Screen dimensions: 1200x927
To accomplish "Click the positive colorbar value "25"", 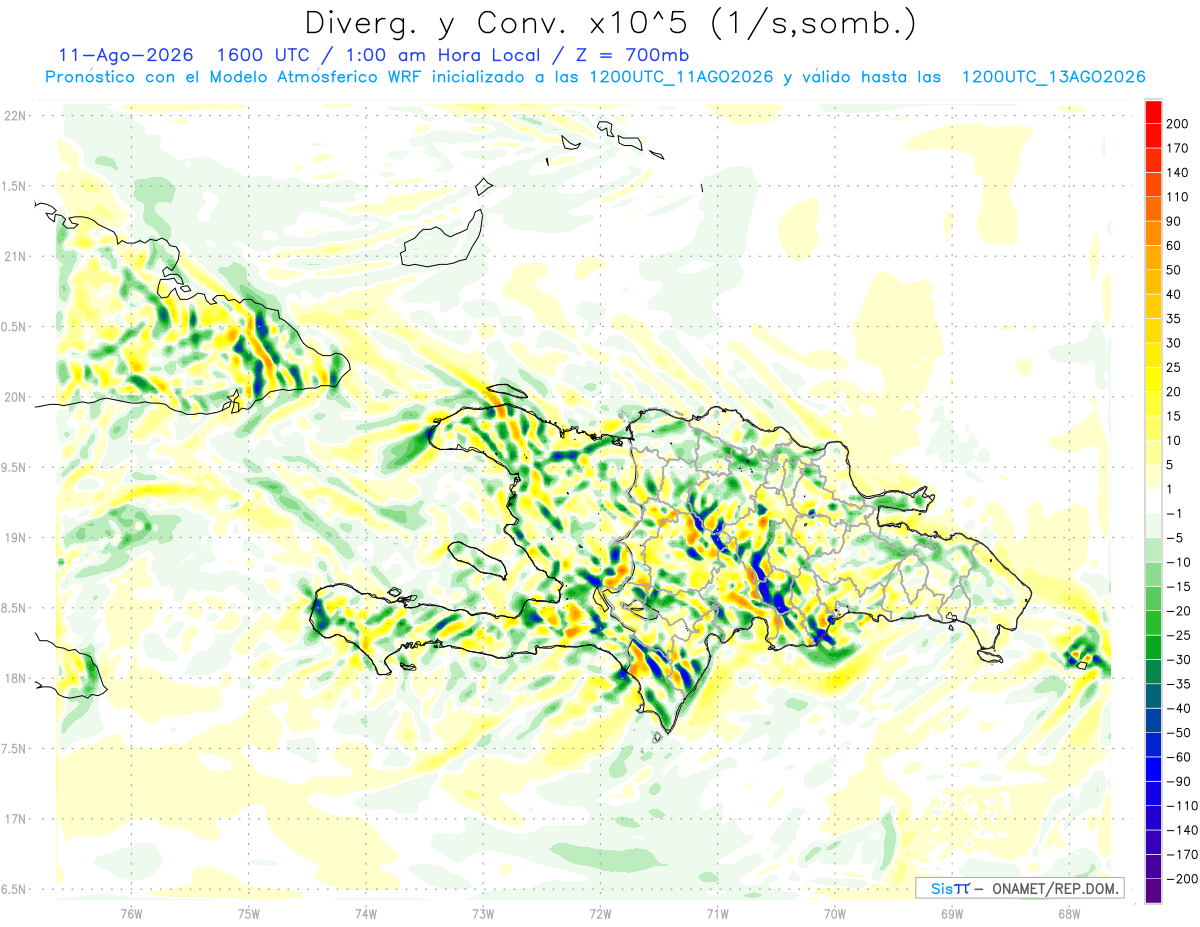I will [x=1174, y=368].
